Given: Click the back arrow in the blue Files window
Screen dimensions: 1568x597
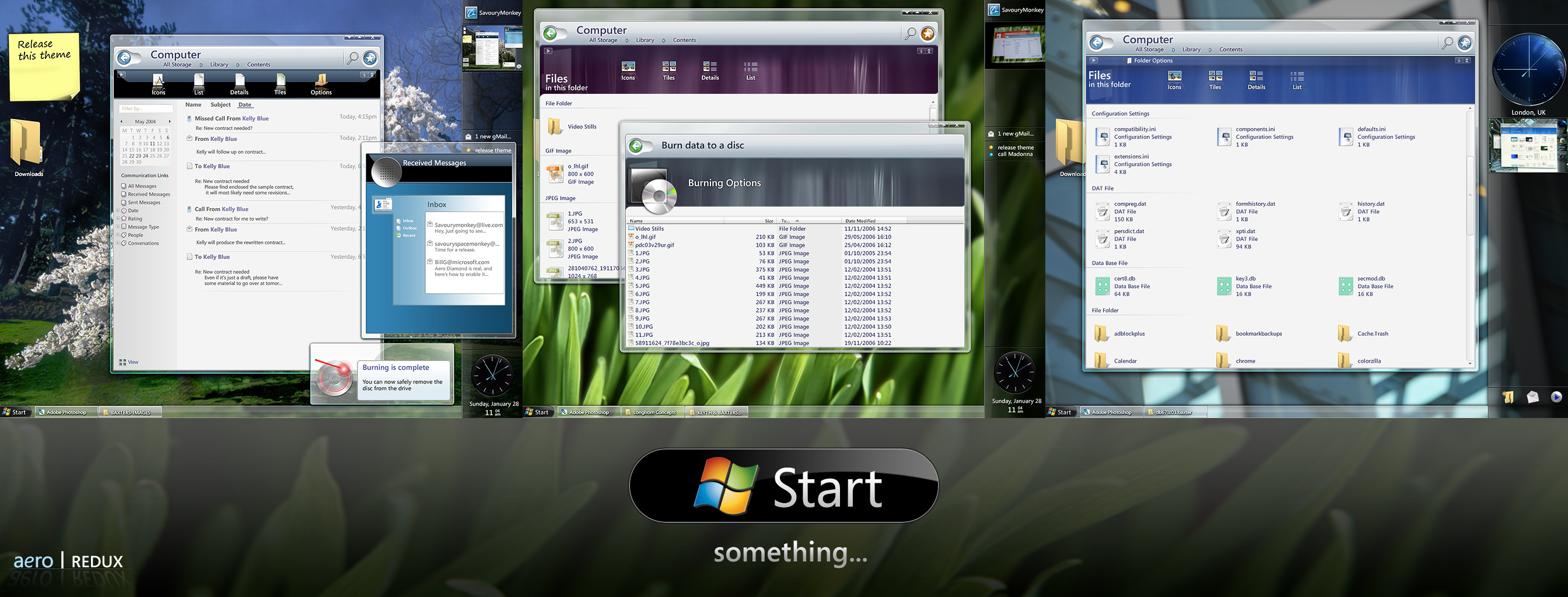Looking at the screenshot, I should [x=1096, y=43].
